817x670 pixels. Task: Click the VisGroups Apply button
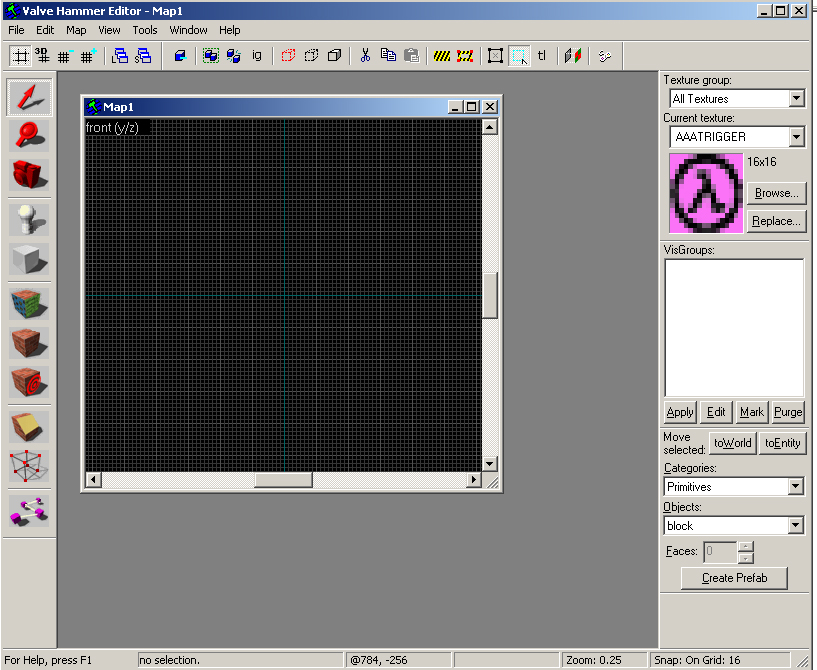coord(680,412)
